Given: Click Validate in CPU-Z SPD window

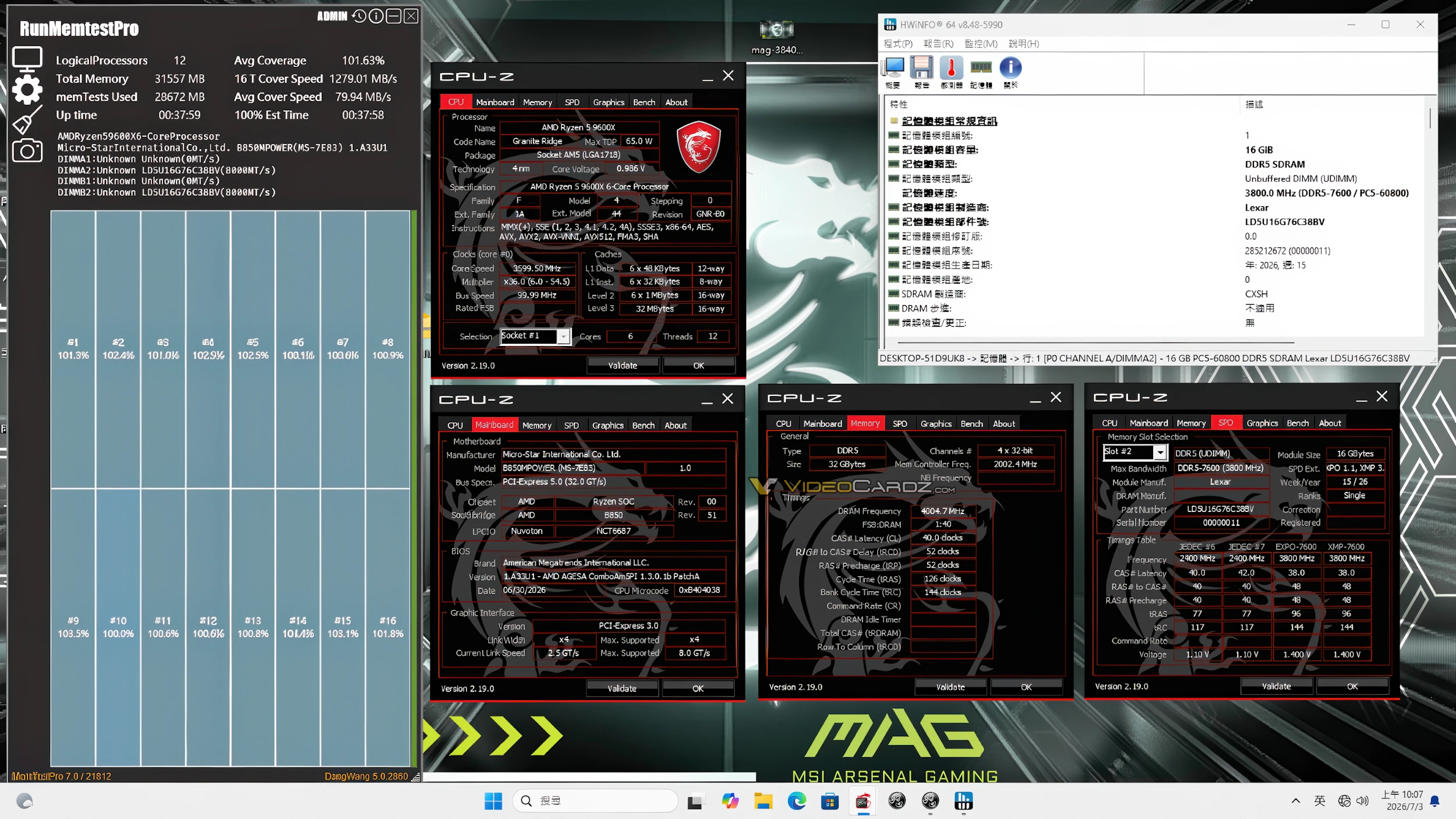Looking at the screenshot, I should click(1277, 687).
